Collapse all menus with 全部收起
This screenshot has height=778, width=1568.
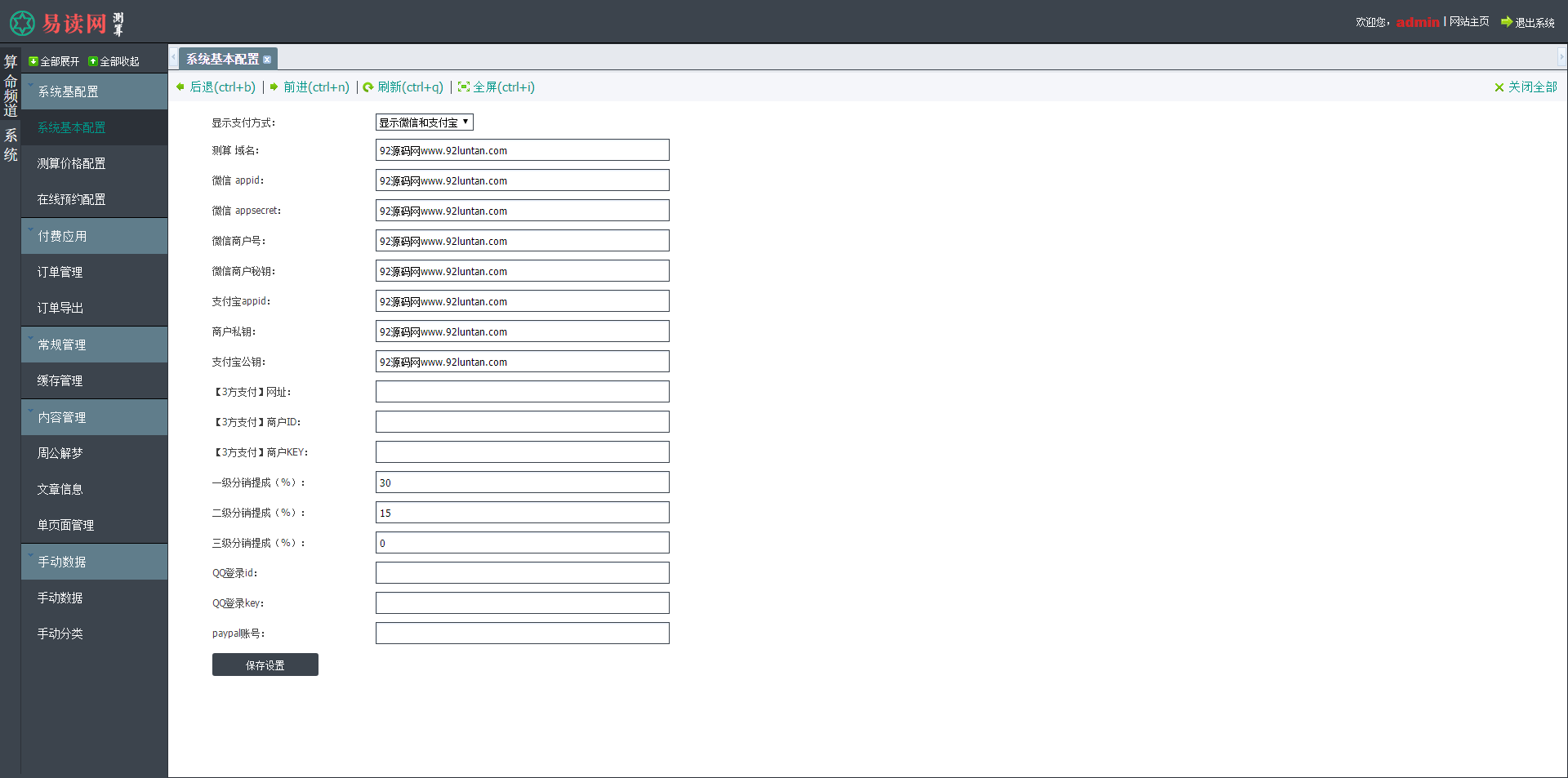pyautogui.click(x=114, y=61)
